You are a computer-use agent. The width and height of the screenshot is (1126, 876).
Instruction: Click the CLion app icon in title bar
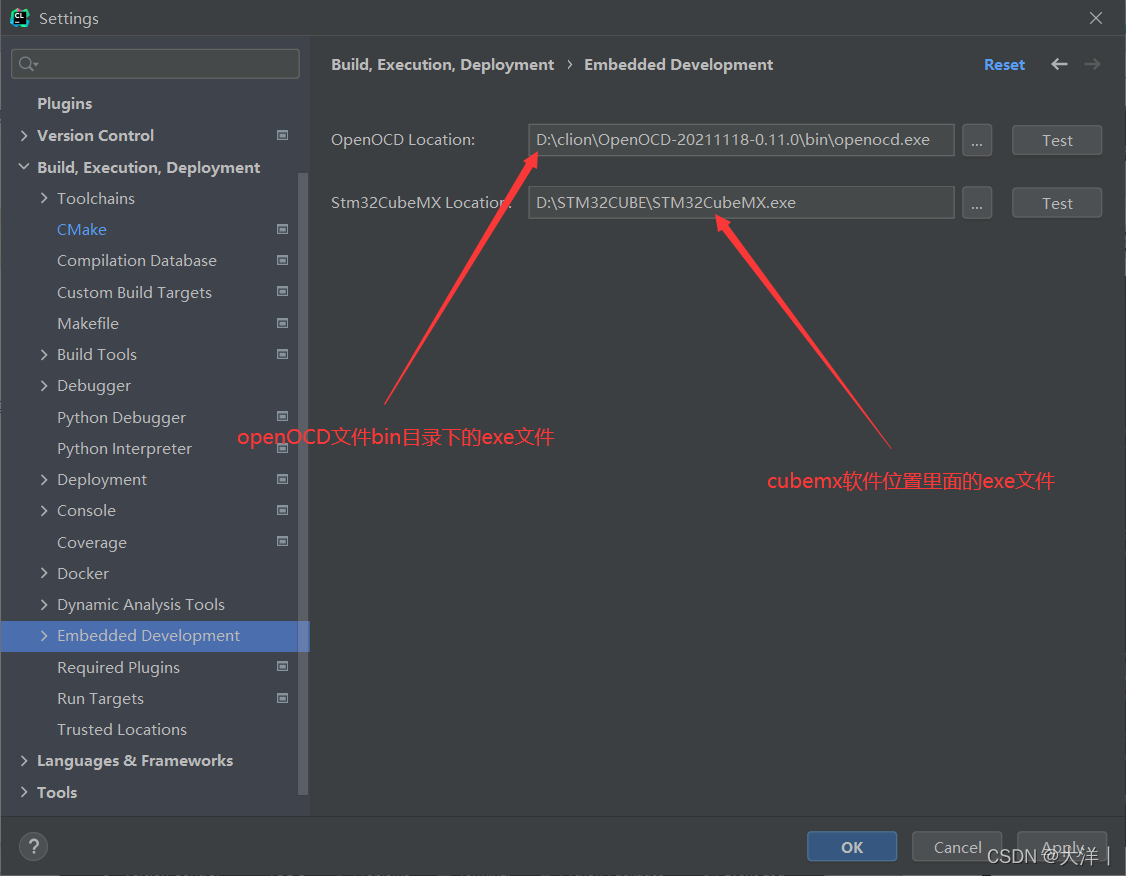tap(19, 18)
